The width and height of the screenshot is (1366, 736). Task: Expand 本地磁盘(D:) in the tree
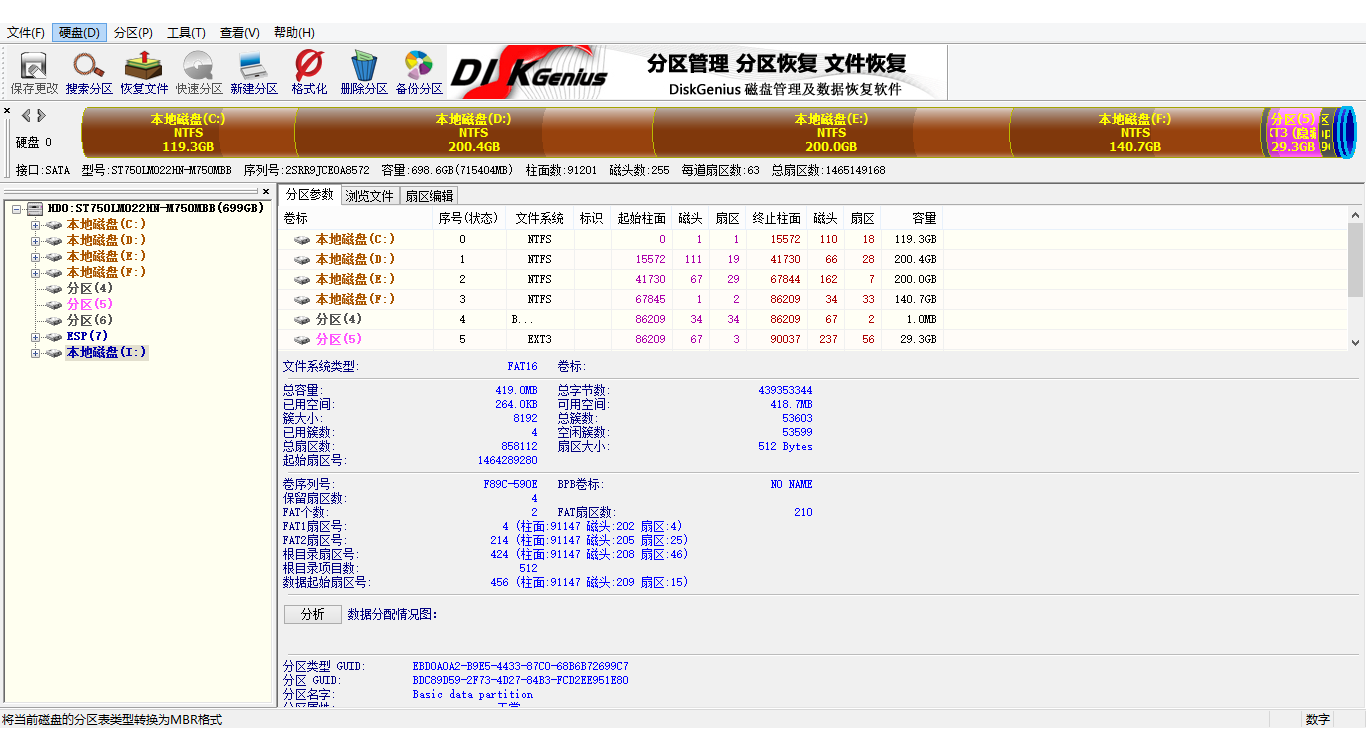click(x=35, y=241)
